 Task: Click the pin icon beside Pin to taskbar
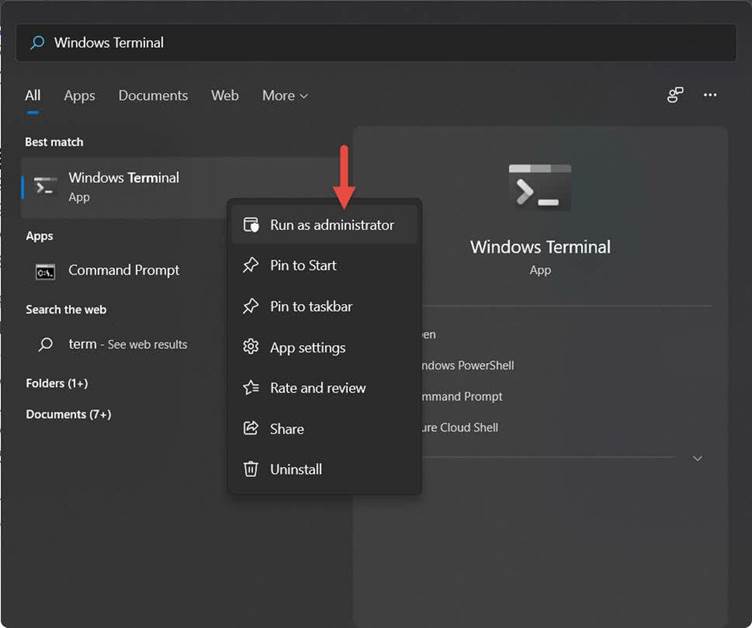[250, 306]
